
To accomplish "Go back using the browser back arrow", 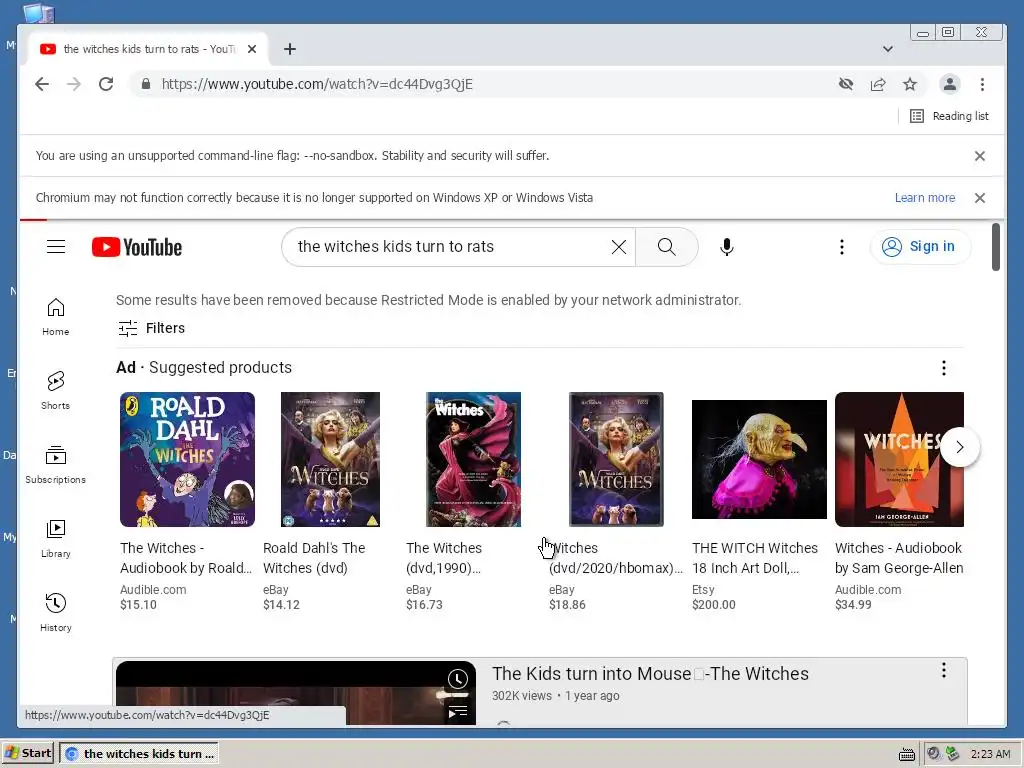I will pyautogui.click(x=42, y=84).
